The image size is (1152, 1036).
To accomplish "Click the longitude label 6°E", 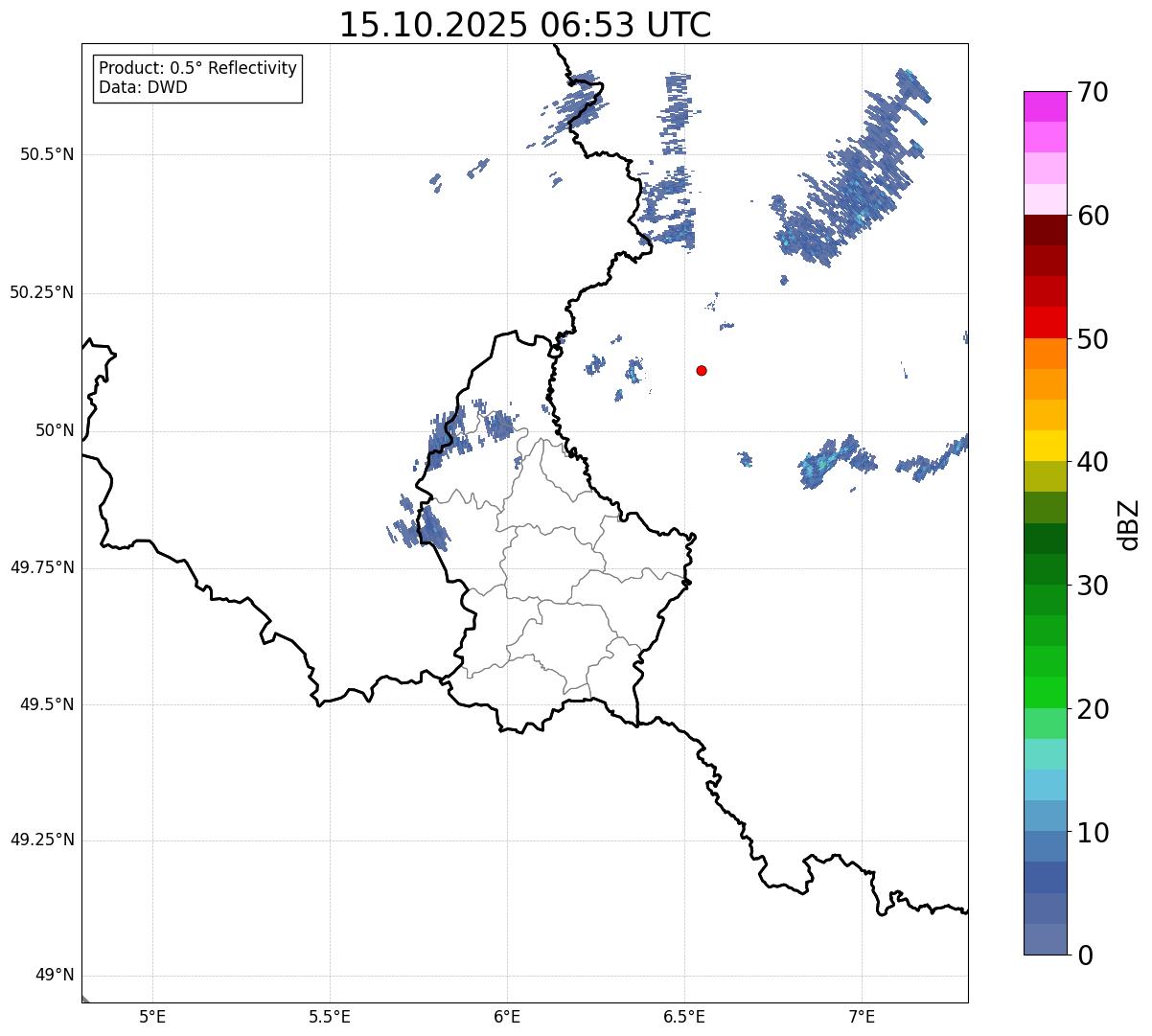I will coord(507,1016).
